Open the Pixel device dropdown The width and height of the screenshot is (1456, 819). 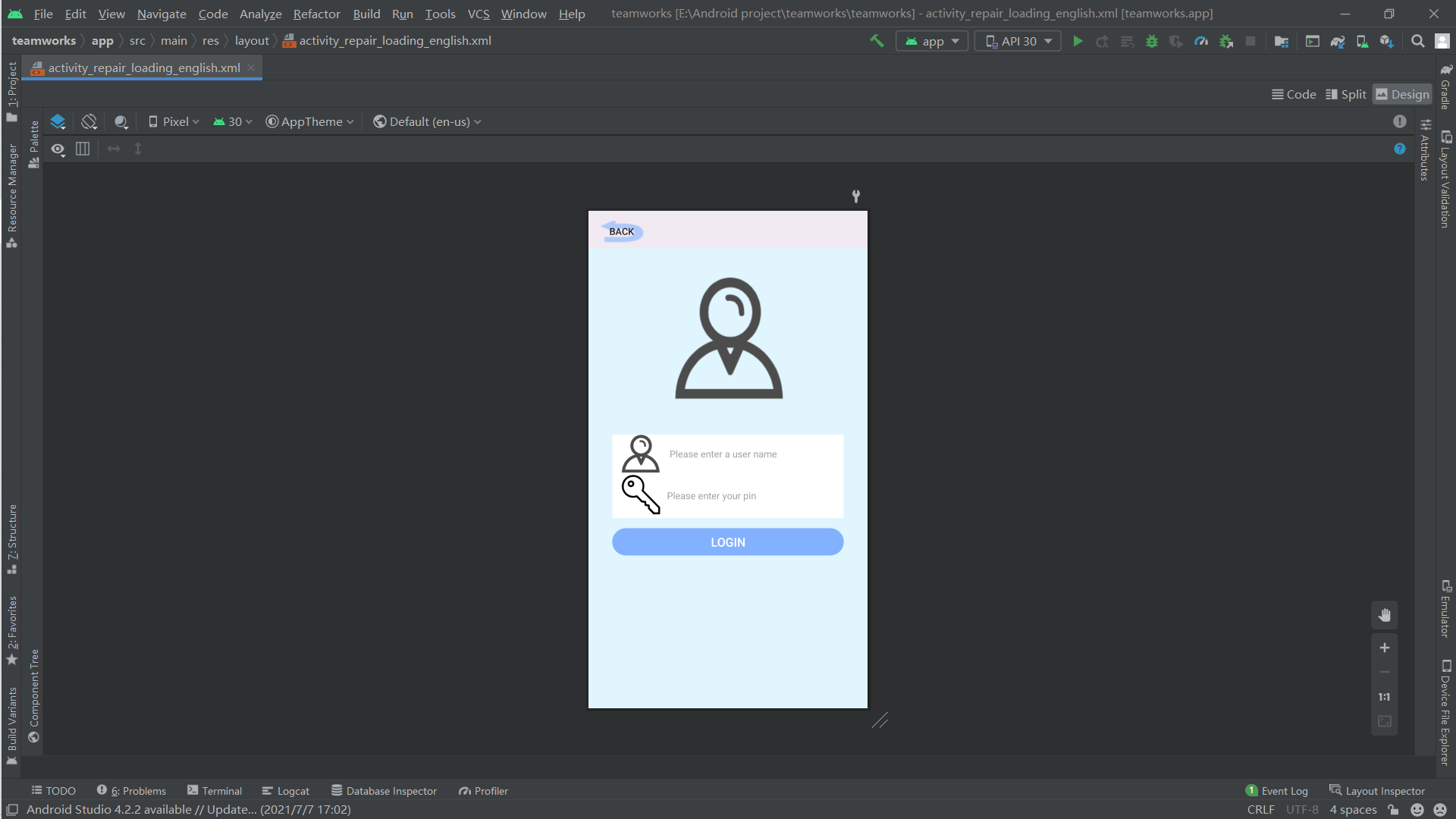coord(174,121)
